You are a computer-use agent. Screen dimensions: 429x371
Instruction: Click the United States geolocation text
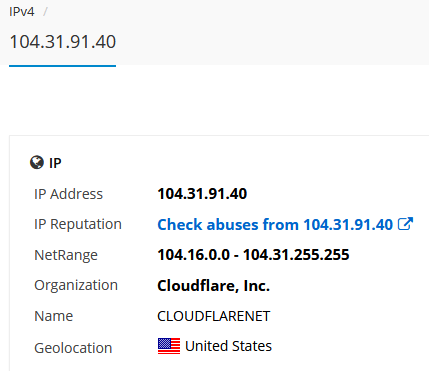coord(228,346)
